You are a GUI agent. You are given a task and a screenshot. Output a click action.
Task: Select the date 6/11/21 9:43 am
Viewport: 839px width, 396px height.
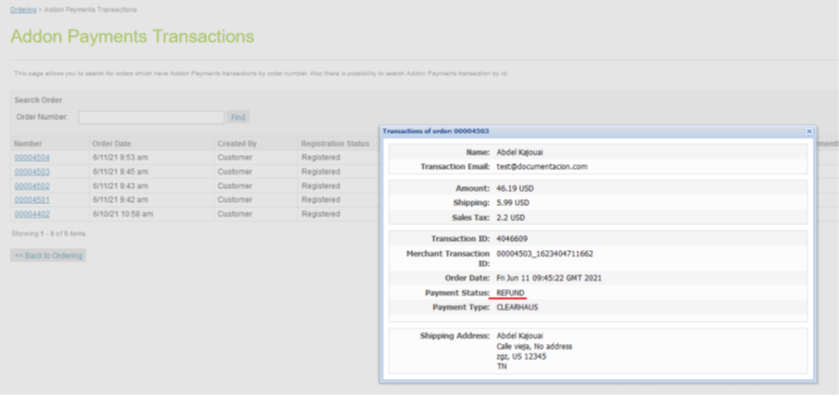[x=120, y=186]
